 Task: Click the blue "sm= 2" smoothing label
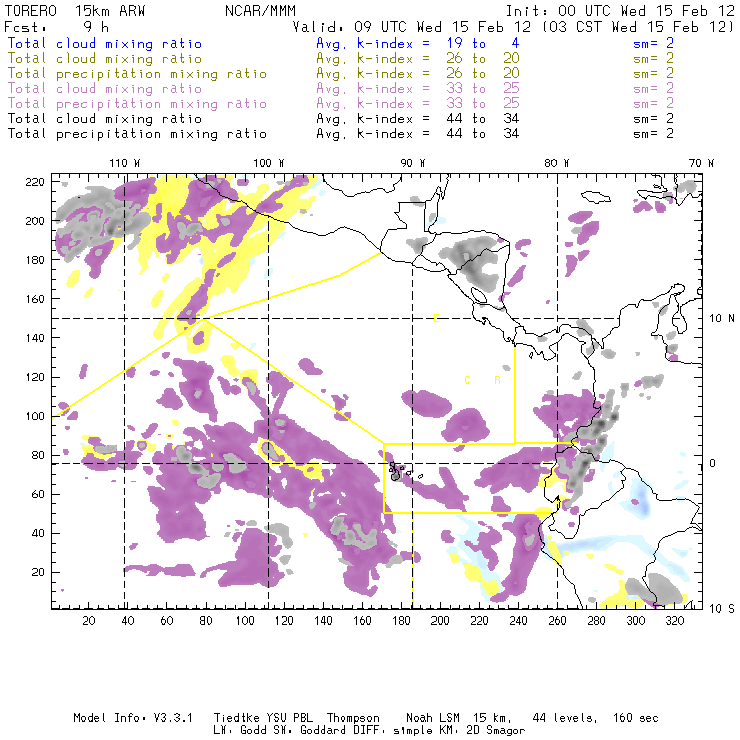(x=653, y=43)
